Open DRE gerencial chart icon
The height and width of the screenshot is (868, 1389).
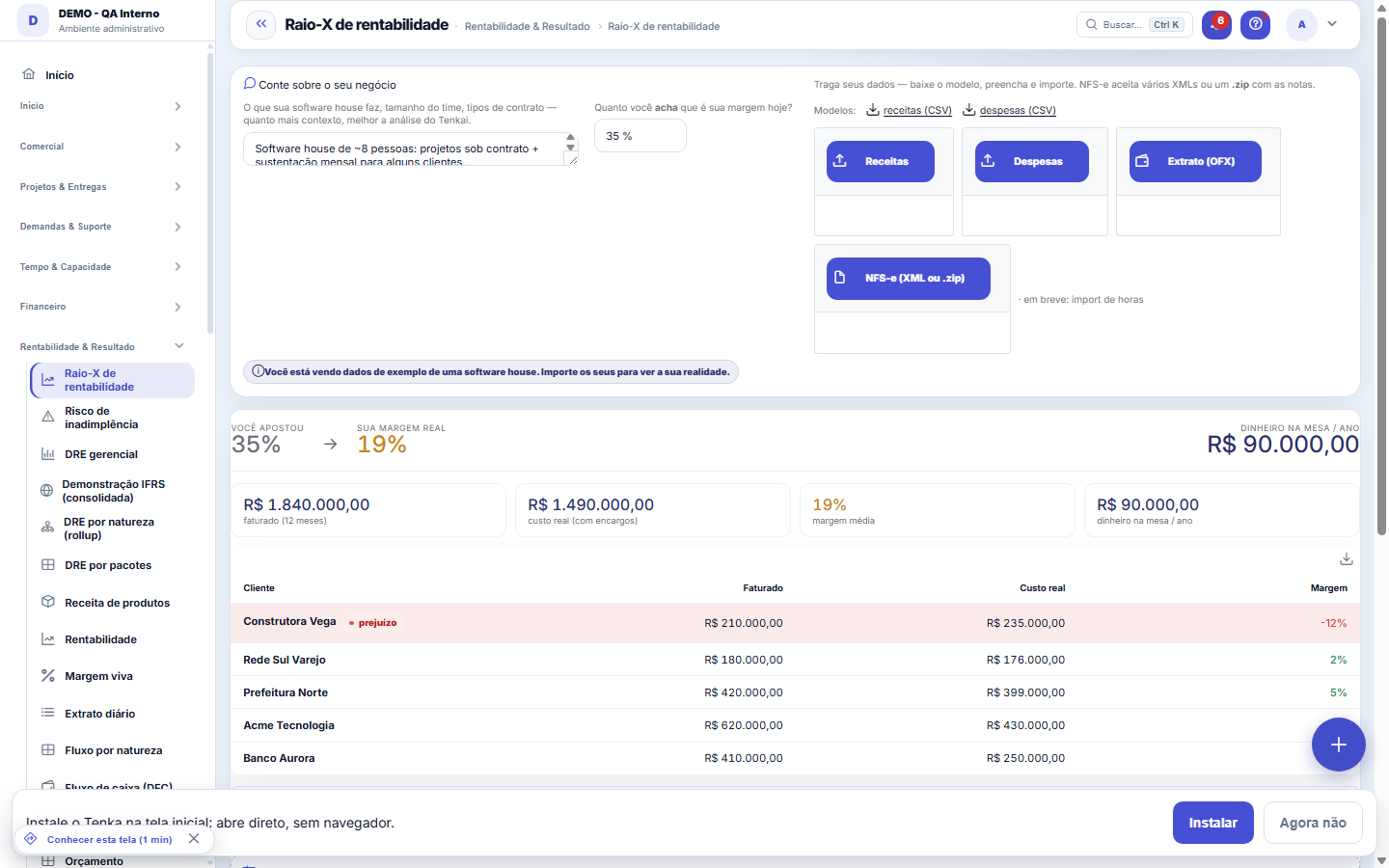[47, 454]
